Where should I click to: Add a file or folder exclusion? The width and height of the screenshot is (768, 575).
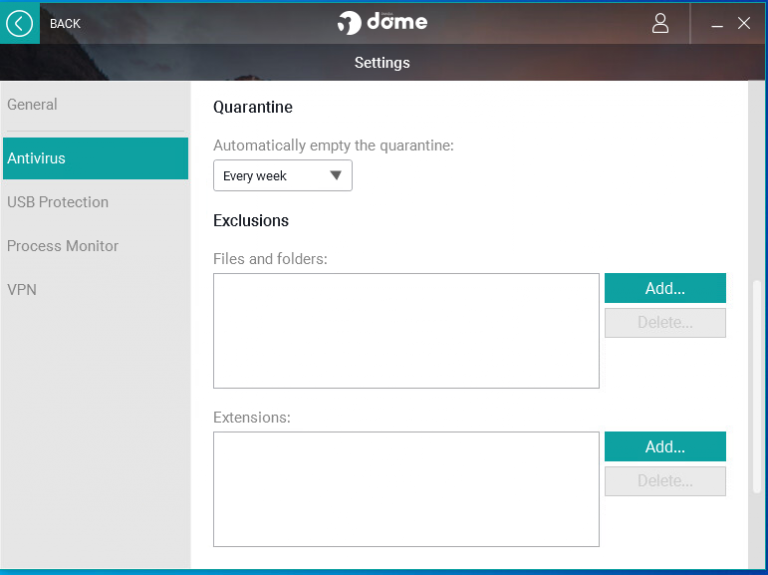tap(665, 288)
